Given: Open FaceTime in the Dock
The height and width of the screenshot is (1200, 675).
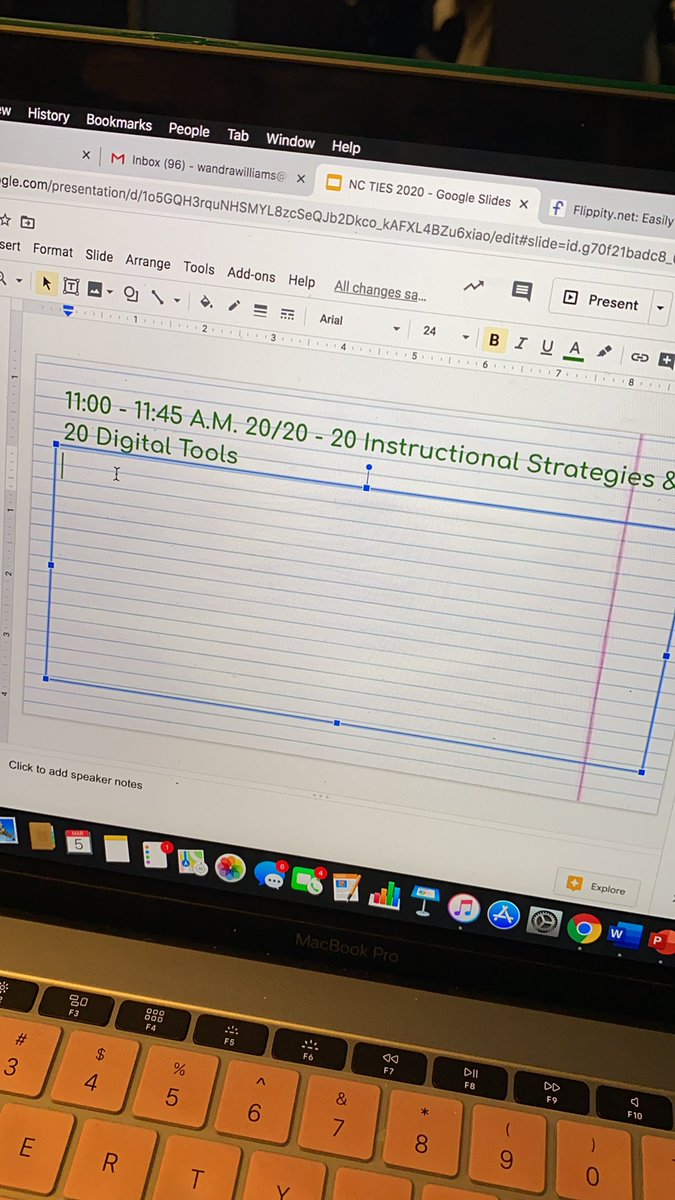Looking at the screenshot, I should [308, 880].
